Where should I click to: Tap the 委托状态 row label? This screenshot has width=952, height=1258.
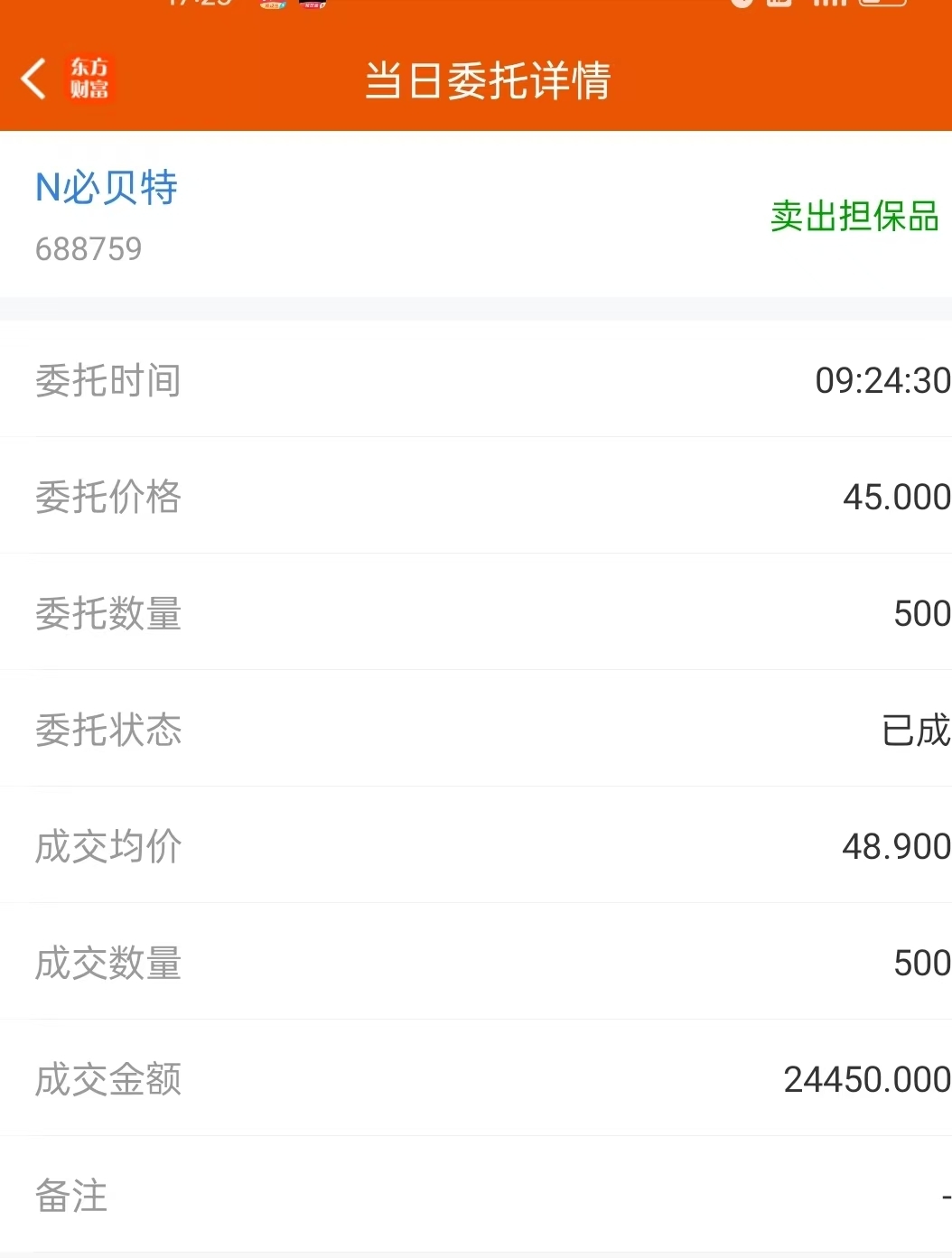108,730
